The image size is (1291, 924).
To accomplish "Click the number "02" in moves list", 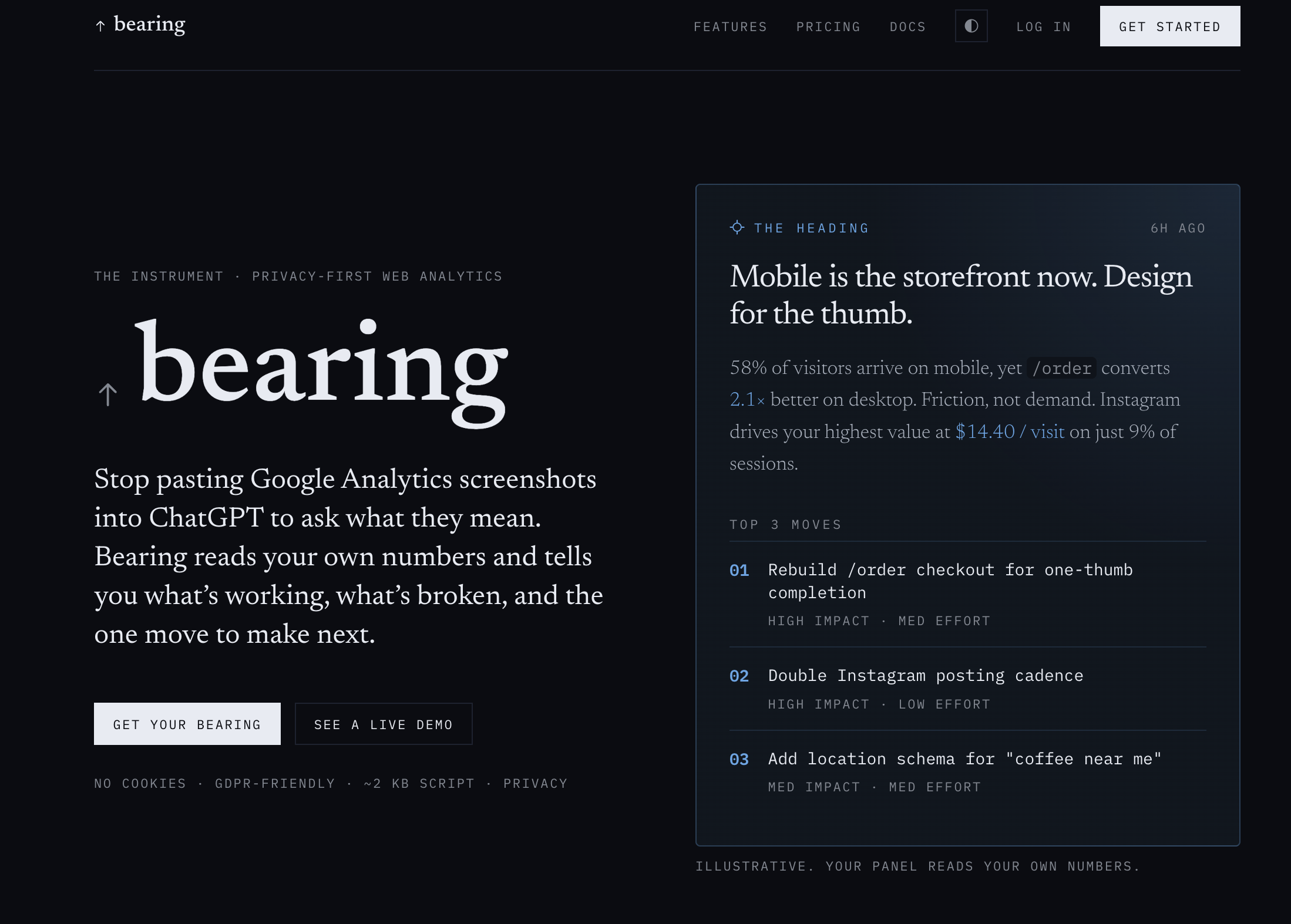I will (x=739, y=676).
